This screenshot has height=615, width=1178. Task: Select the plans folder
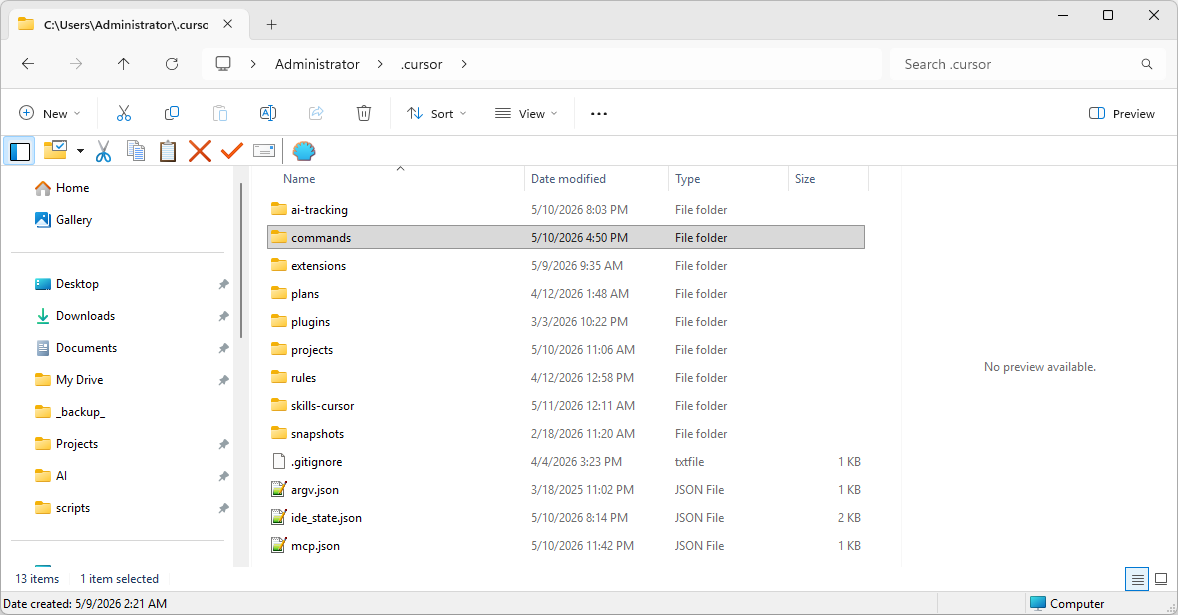tap(566, 294)
